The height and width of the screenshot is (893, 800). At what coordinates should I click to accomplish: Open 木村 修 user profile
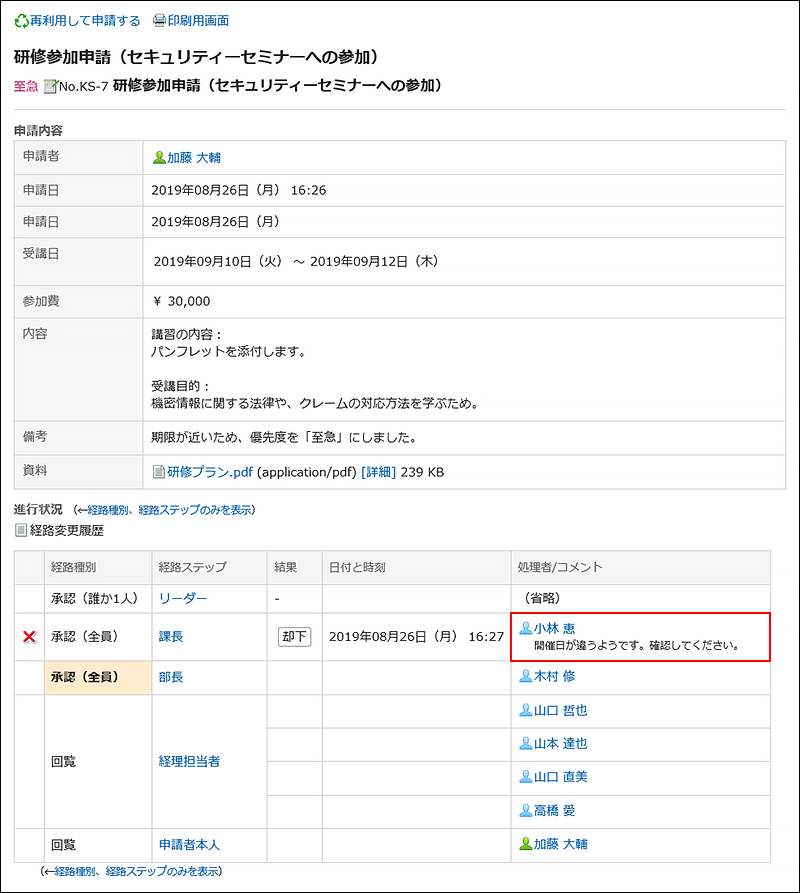[555, 676]
